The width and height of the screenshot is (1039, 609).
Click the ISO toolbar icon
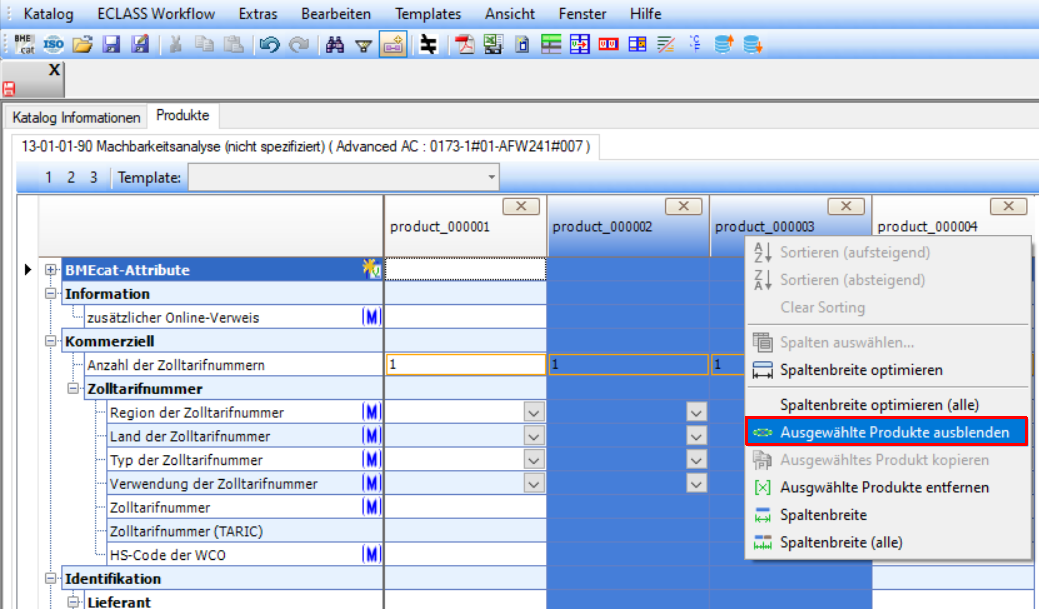pyautogui.click(x=54, y=44)
